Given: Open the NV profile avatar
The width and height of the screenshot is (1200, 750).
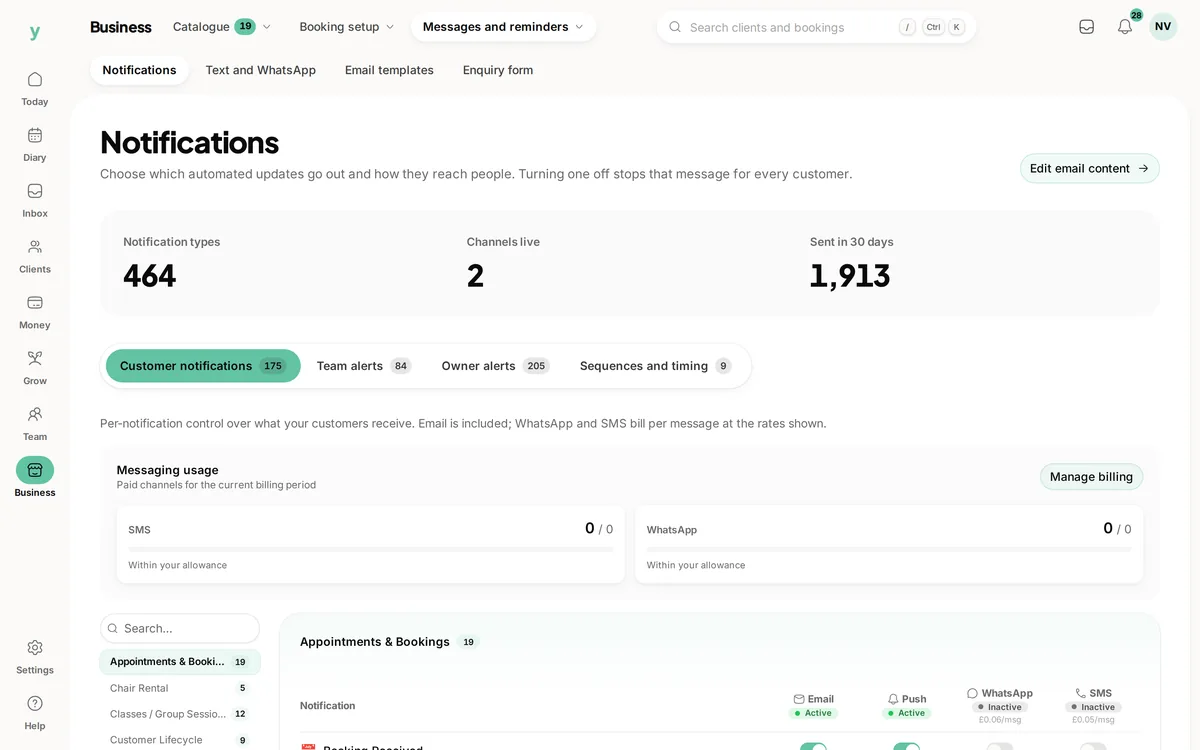Looking at the screenshot, I should (1163, 27).
